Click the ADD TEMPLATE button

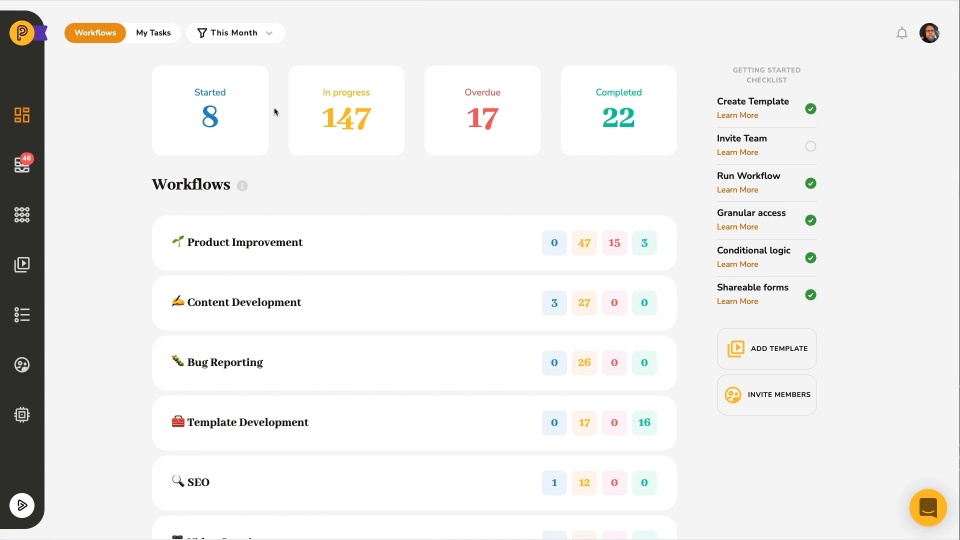(x=767, y=348)
